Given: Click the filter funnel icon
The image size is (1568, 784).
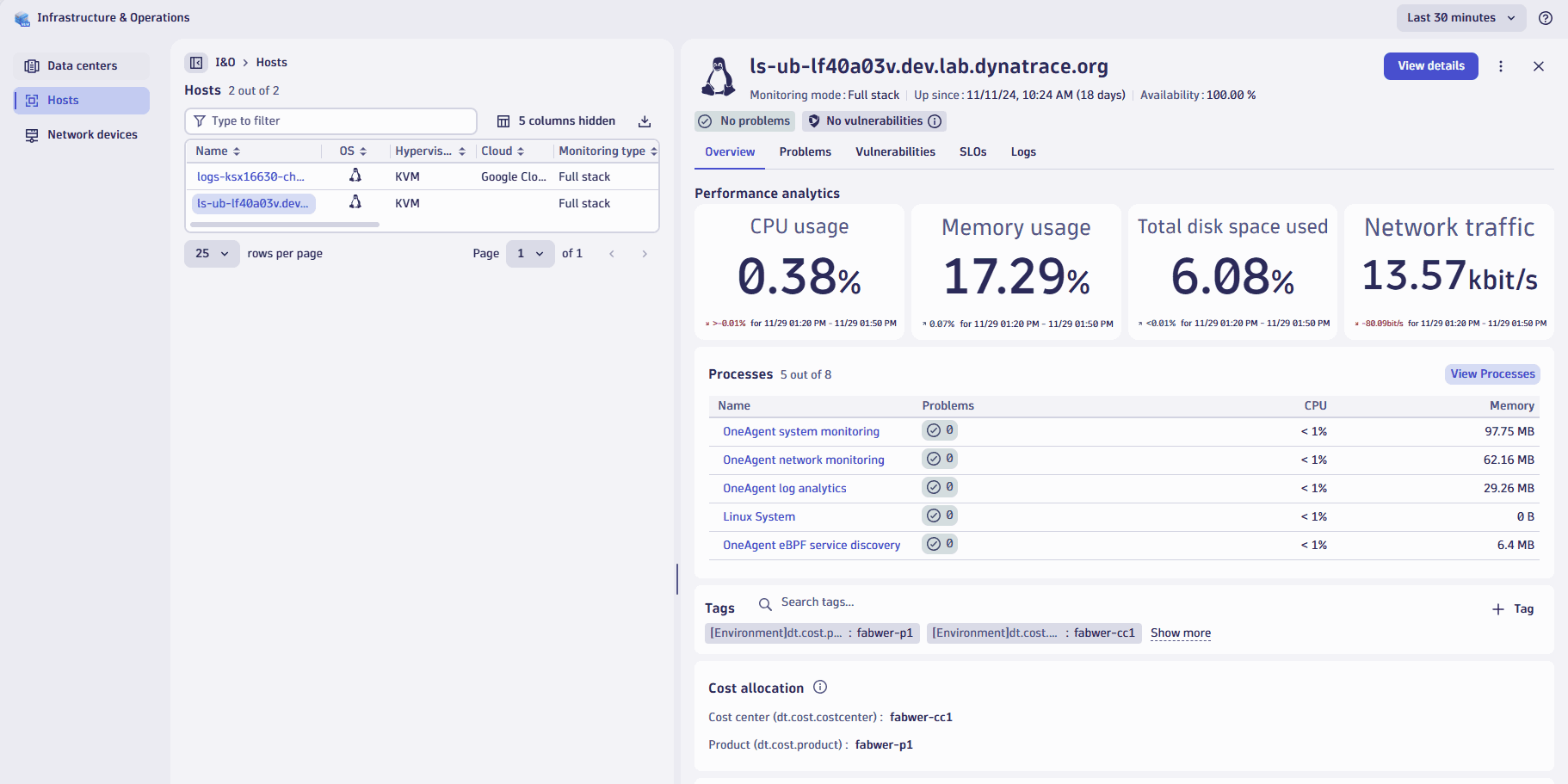Looking at the screenshot, I should point(200,121).
